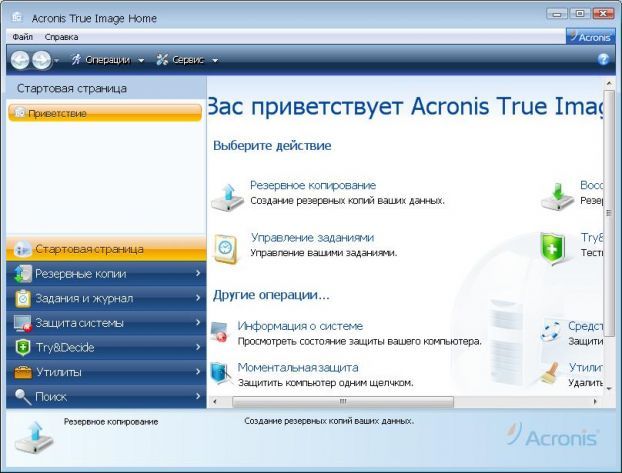Click the horizontal scrollbar right arrow

tap(595, 402)
